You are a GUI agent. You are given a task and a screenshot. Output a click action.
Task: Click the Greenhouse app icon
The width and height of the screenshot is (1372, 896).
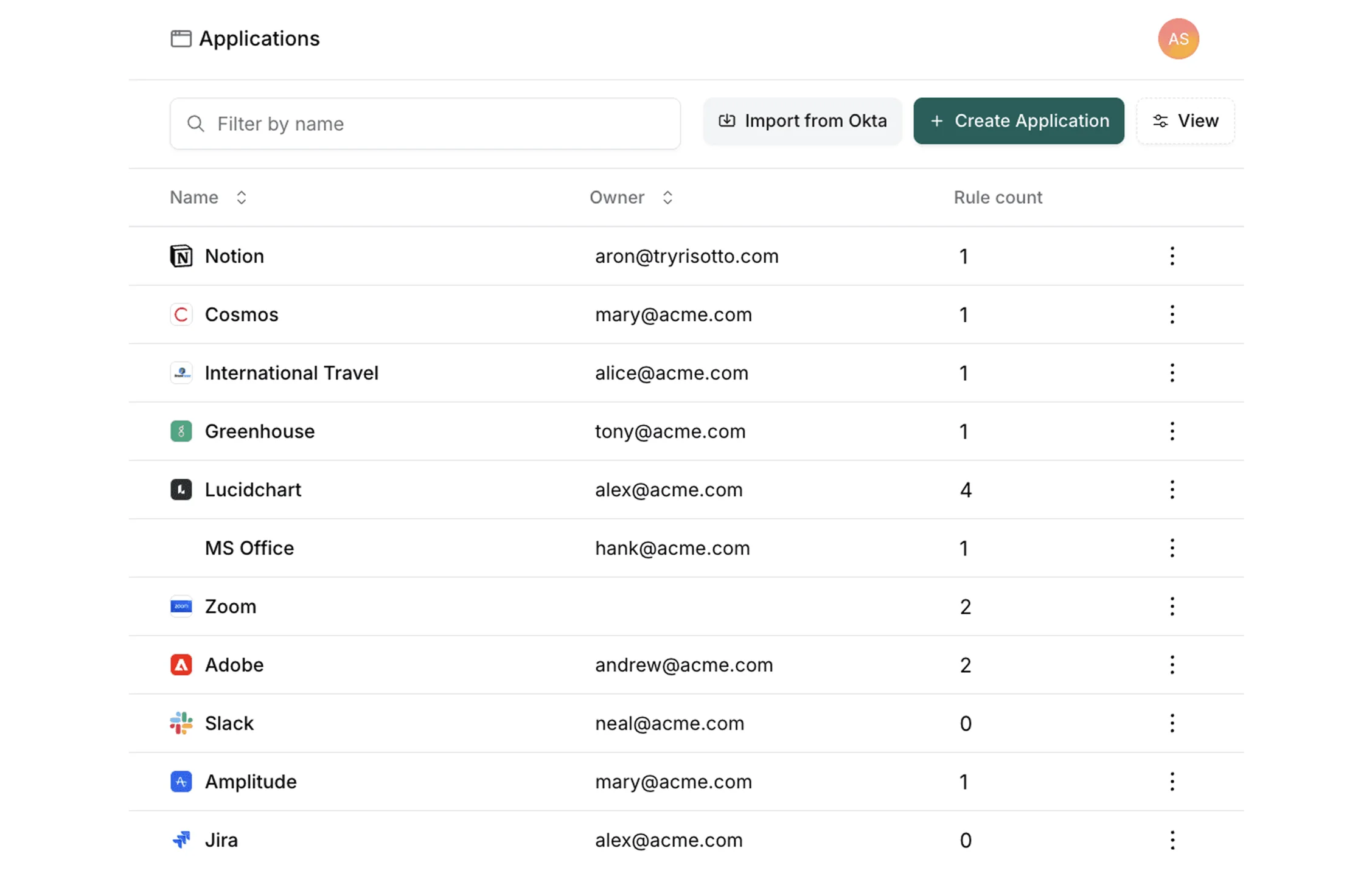point(181,431)
